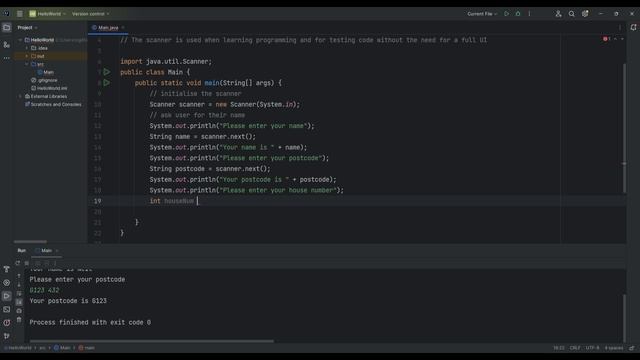
Task: Open Version control dropdown
Action: tap(90, 13)
